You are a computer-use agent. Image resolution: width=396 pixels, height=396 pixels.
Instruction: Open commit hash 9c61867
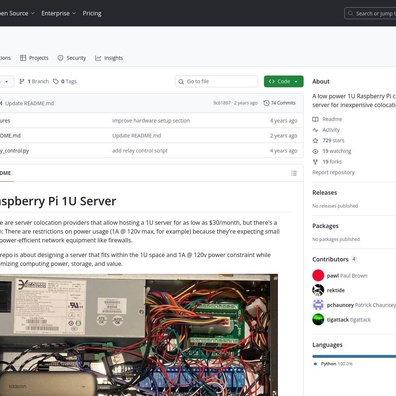(x=222, y=103)
